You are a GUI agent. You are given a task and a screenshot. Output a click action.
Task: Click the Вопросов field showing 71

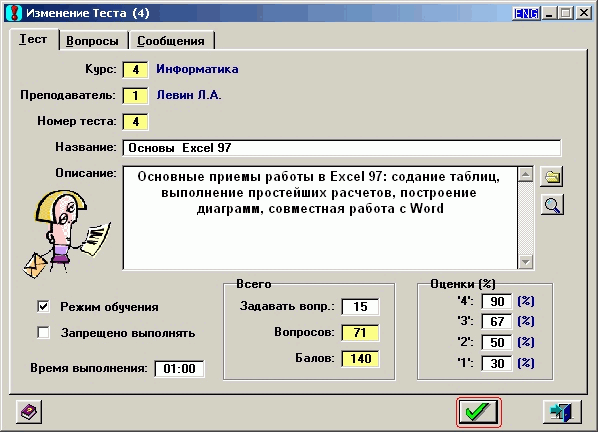(360, 332)
